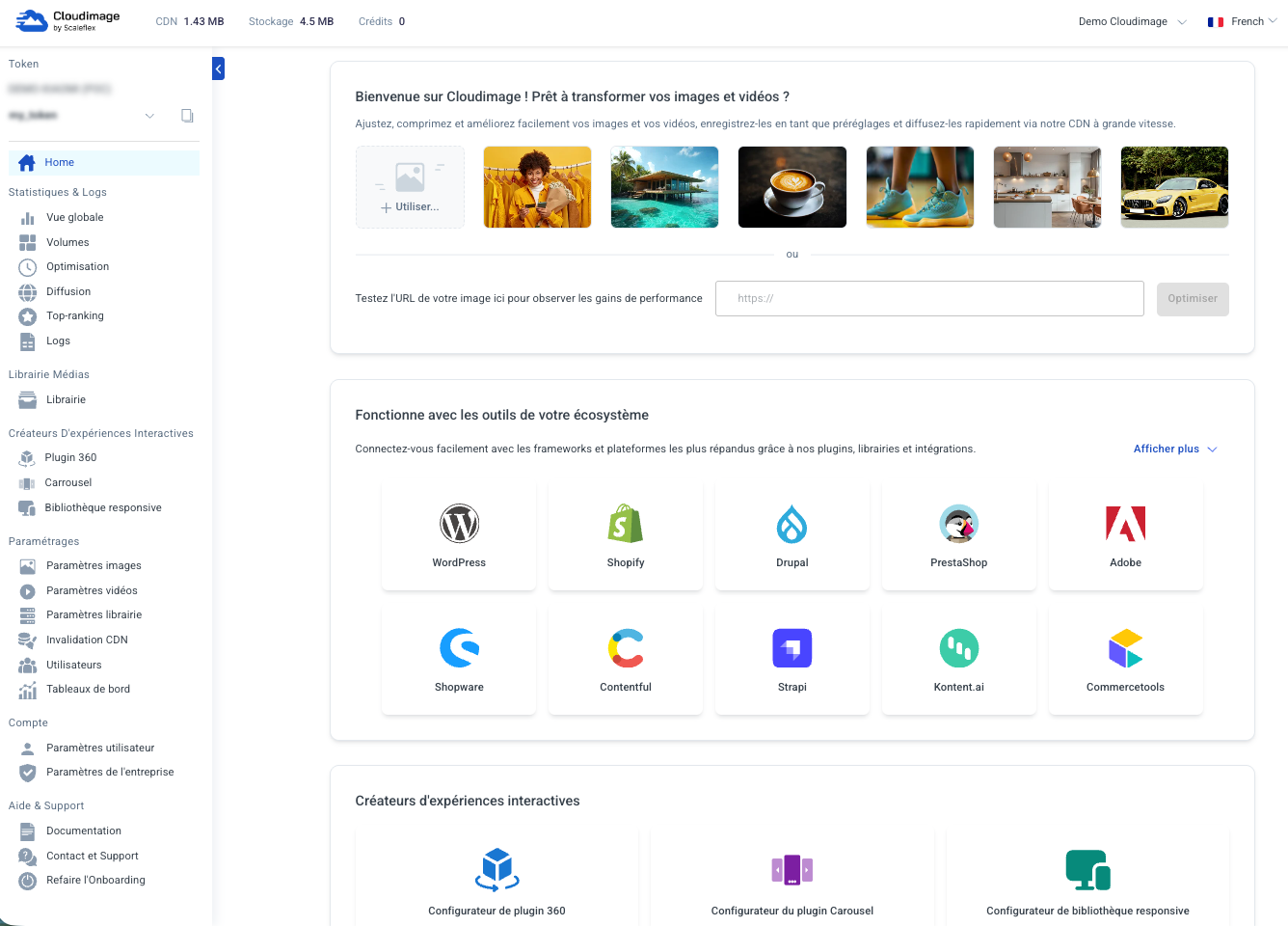Image resolution: width=1288 pixels, height=926 pixels.
Task: Click the disabled Optimiser button
Action: pyautogui.click(x=1193, y=299)
